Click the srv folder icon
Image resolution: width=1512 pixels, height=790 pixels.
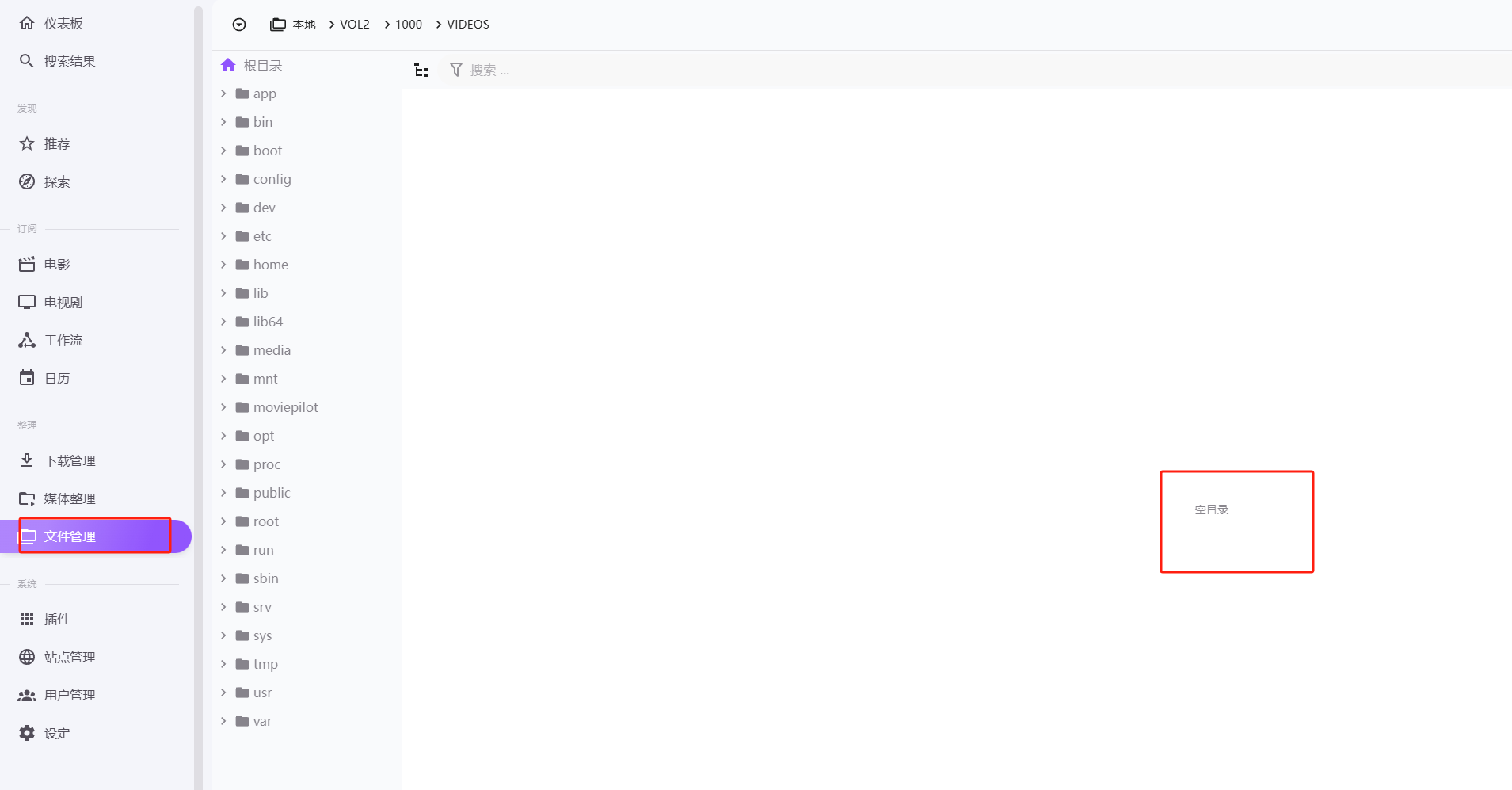[242, 607]
